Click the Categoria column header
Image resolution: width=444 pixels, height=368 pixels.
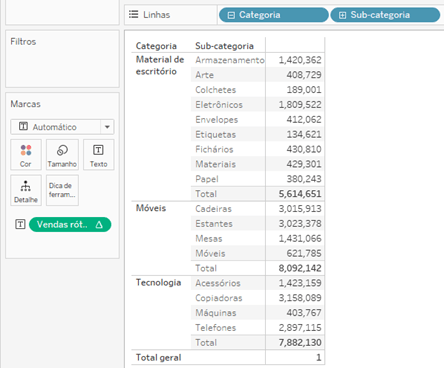pos(156,46)
